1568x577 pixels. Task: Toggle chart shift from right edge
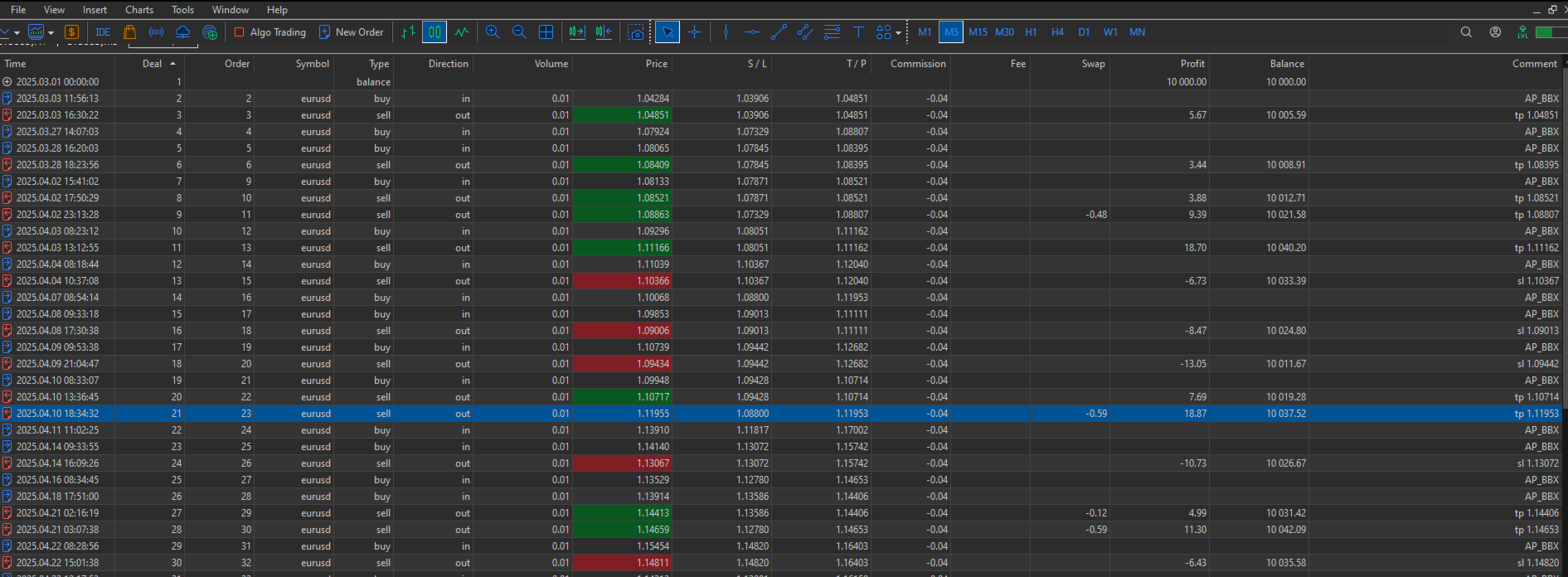tap(604, 32)
